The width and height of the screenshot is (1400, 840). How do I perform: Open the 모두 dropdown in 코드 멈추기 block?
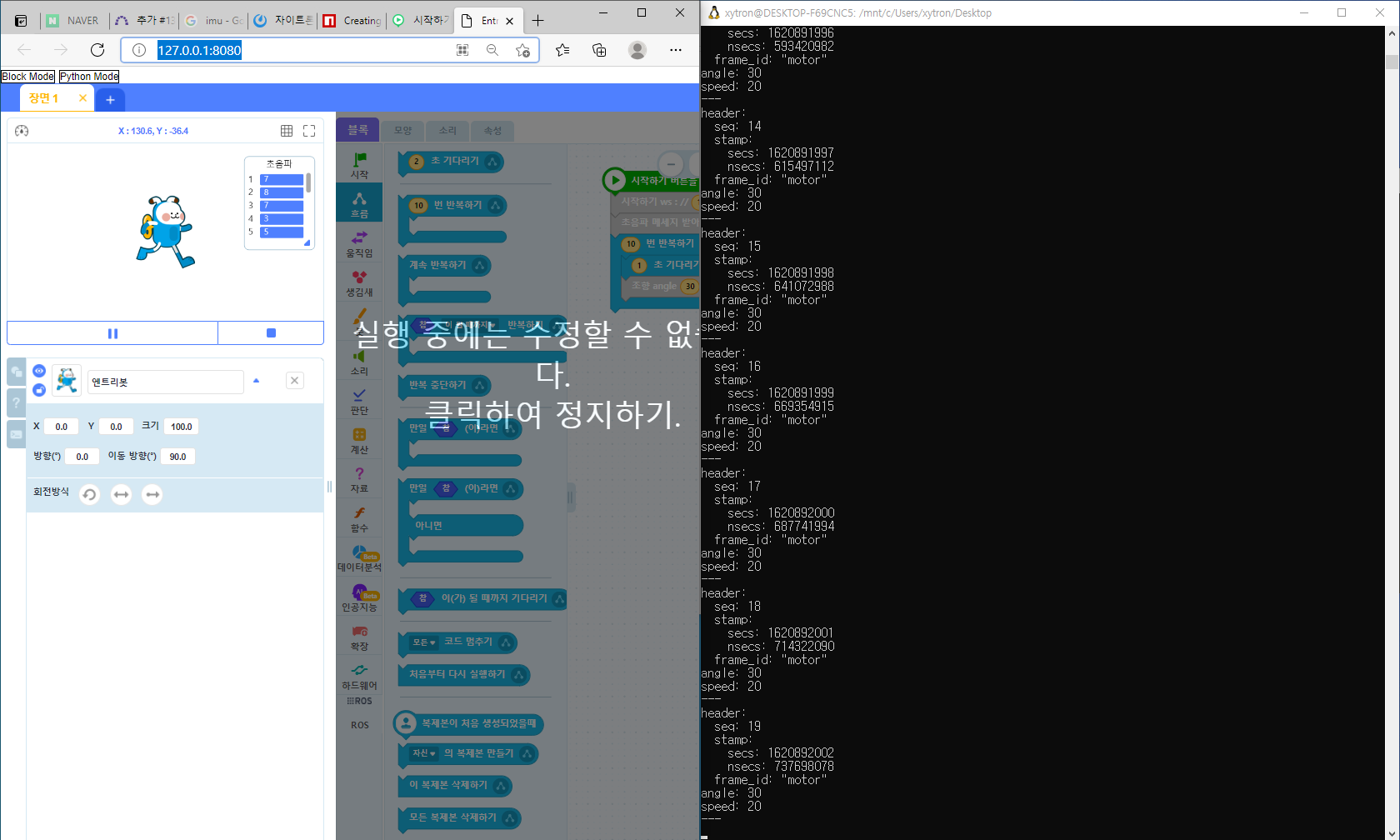[x=423, y=642]
